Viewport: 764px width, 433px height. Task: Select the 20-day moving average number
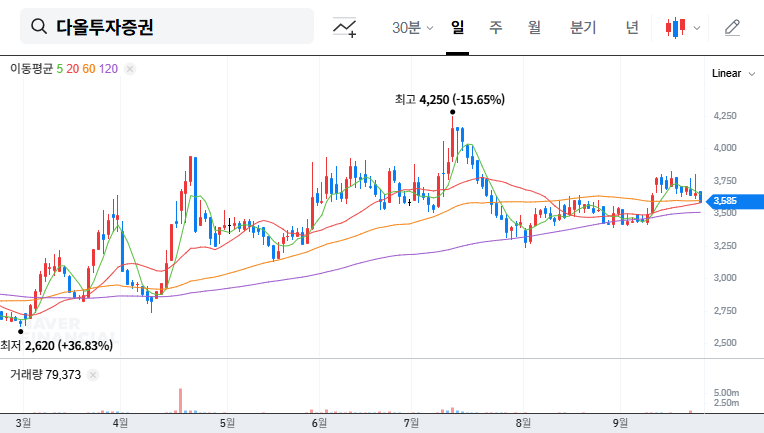coord(73,69)
